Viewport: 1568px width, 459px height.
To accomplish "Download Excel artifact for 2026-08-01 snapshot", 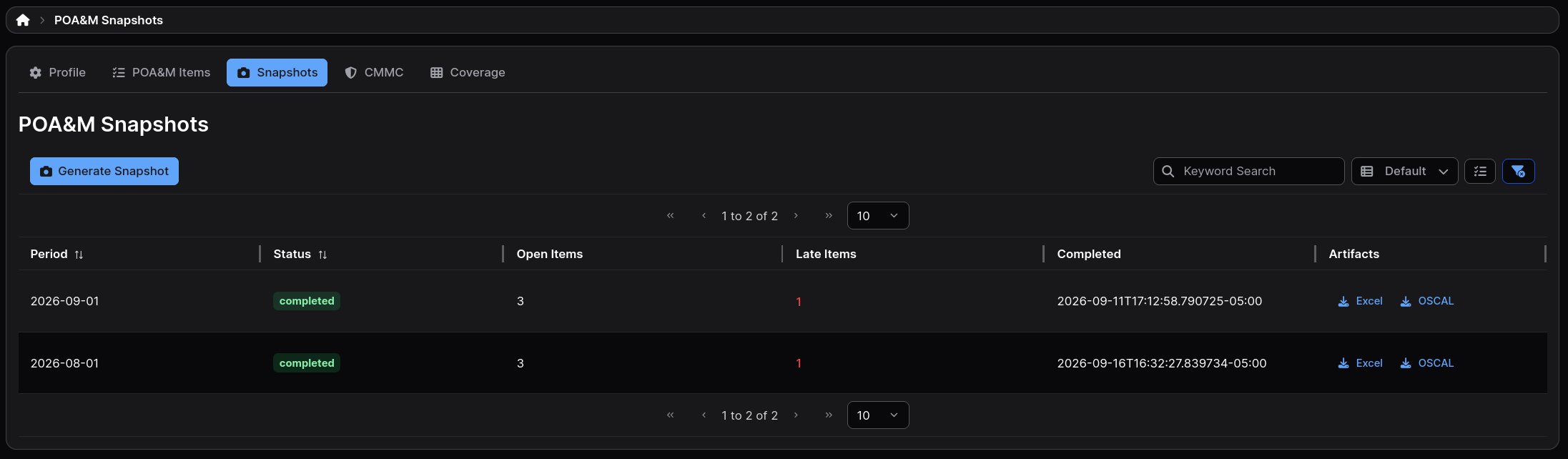I will tap(1360, 363).
